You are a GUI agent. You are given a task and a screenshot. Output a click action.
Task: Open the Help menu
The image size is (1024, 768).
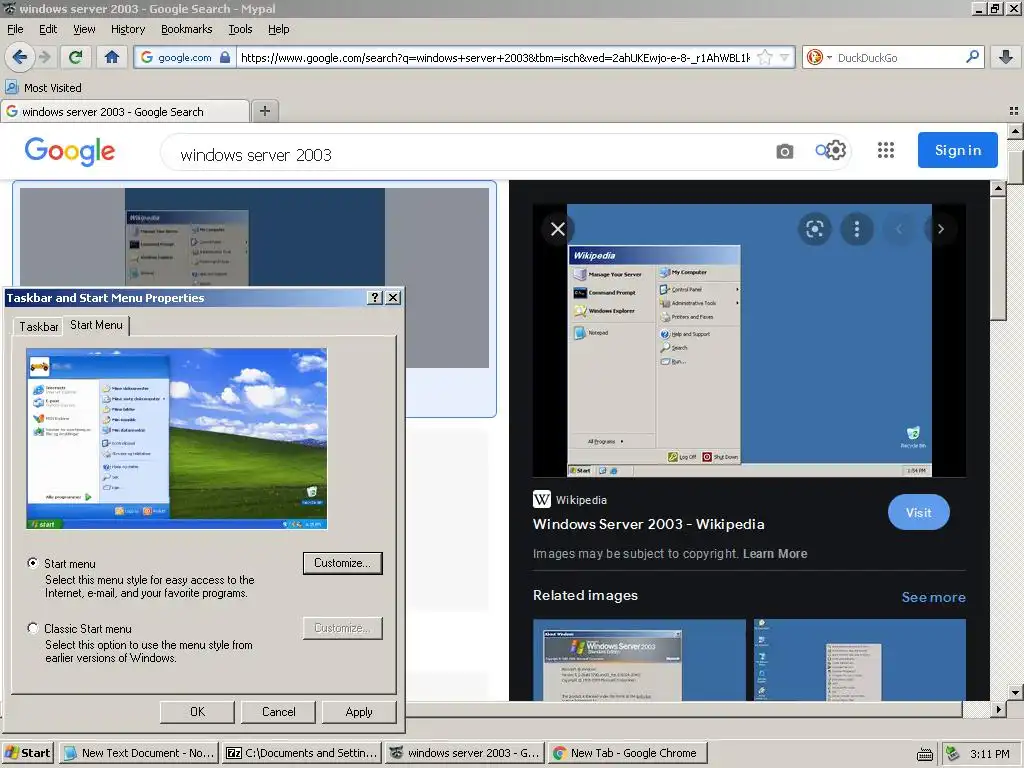[278, 29]
